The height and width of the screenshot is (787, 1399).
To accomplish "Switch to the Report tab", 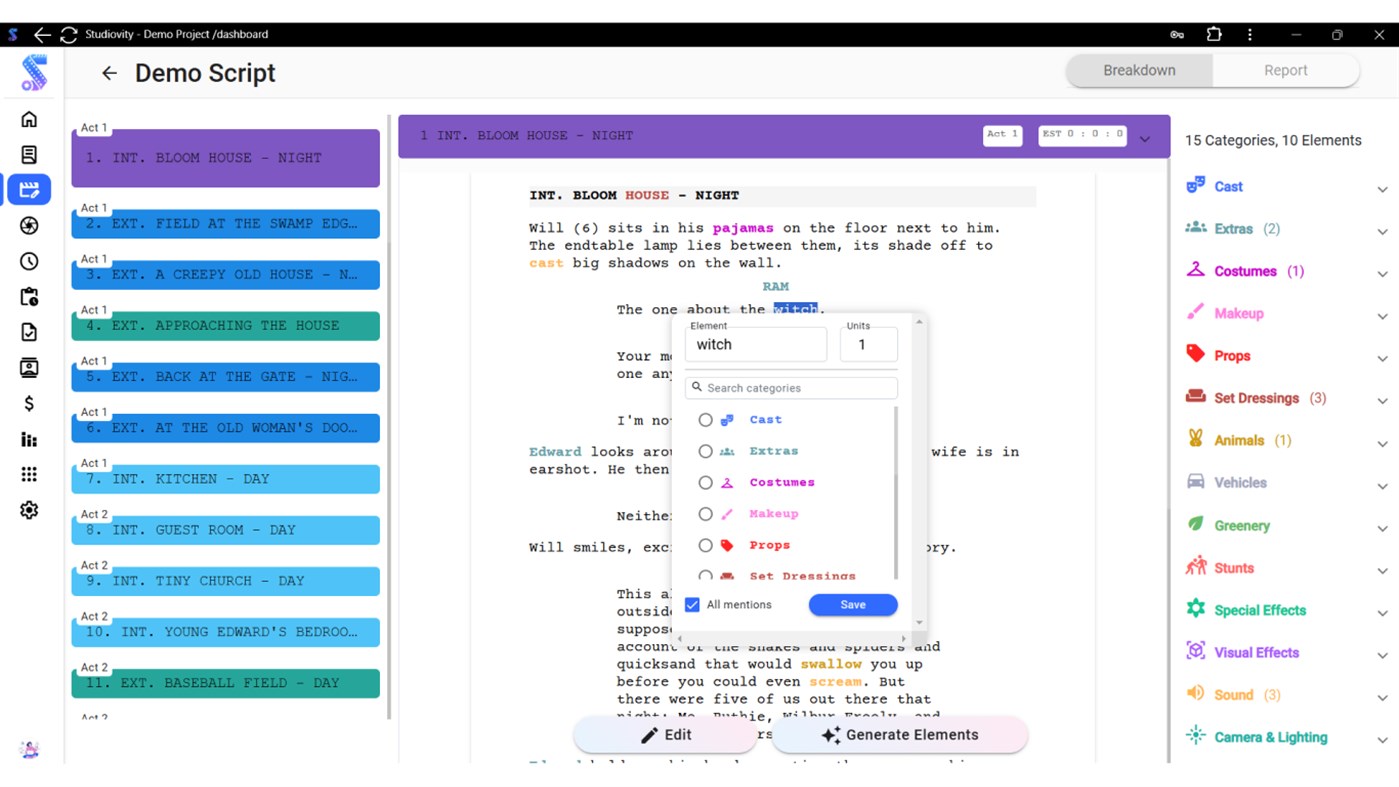I will coord(1285,70).
